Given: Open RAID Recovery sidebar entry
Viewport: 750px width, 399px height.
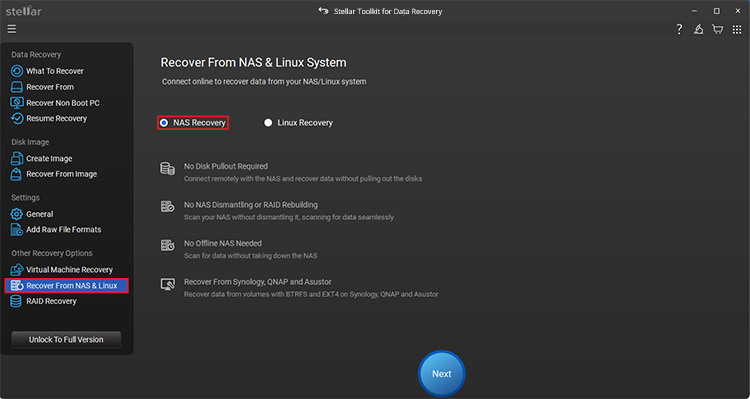Looking at the screenshot, I should 51,301.
